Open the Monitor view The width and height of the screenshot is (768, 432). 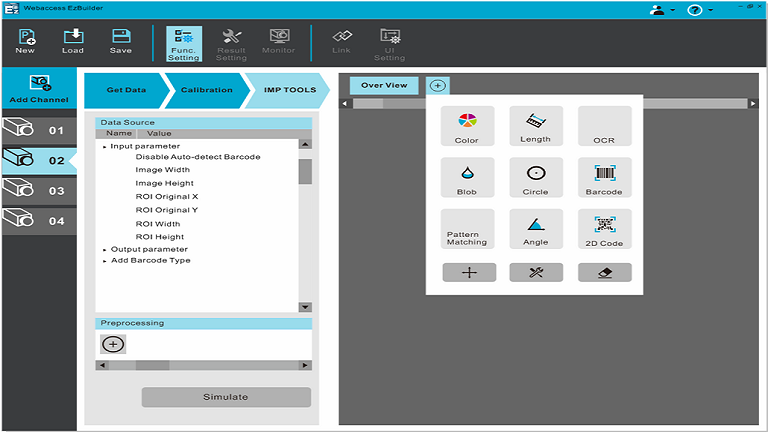point(279,42)
